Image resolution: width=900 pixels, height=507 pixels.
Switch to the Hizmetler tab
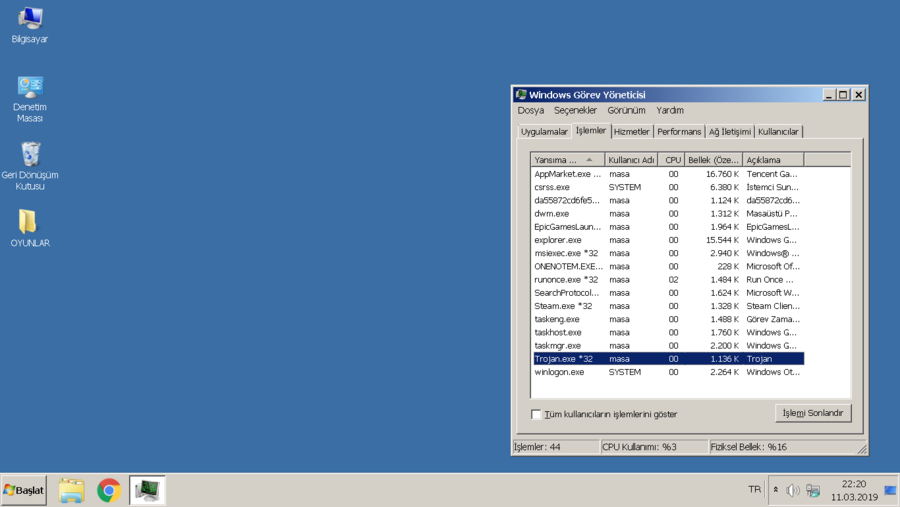click(631, 132)
